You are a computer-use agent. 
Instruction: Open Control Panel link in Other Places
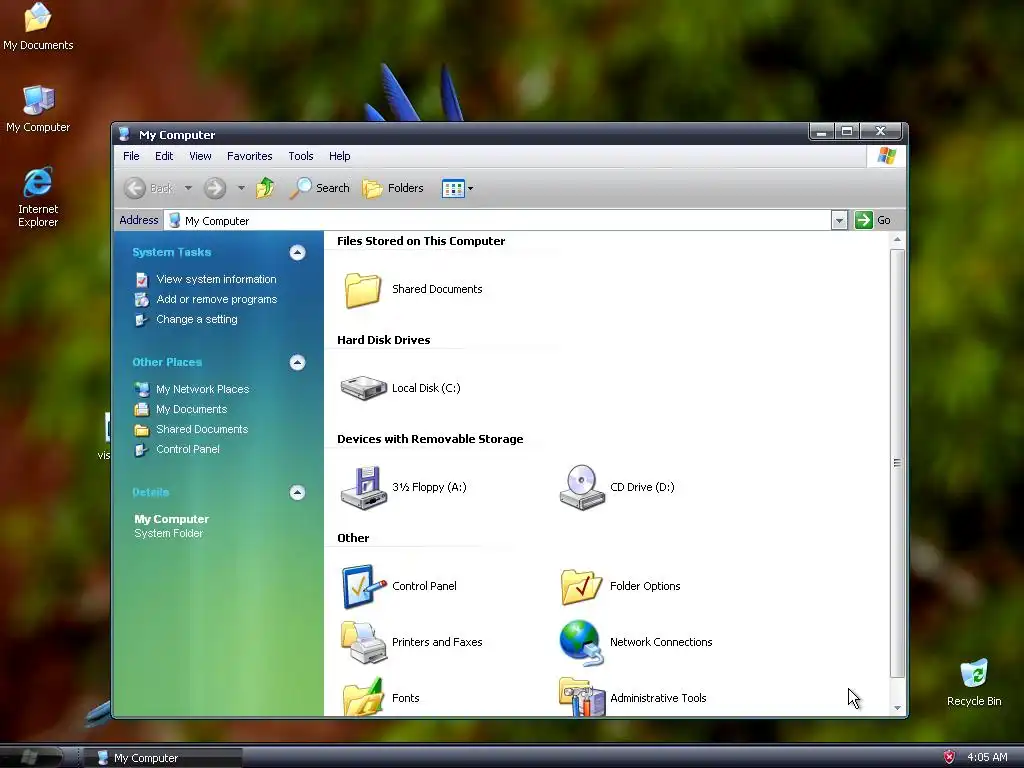click(x=187, y=449)
